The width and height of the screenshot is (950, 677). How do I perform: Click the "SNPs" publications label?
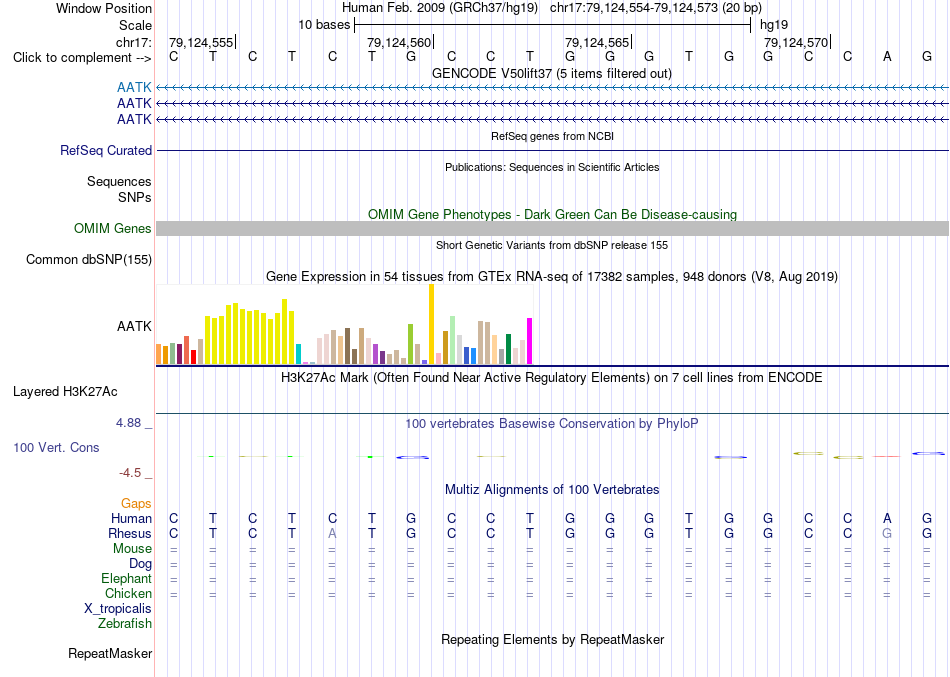coord(135,197)
